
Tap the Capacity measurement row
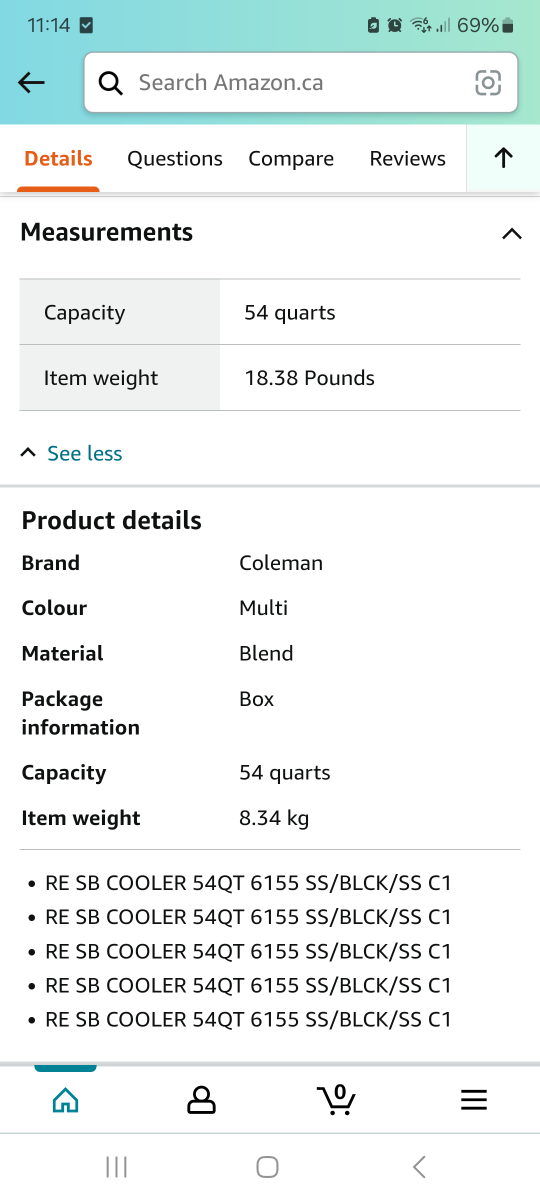[270, 312]
